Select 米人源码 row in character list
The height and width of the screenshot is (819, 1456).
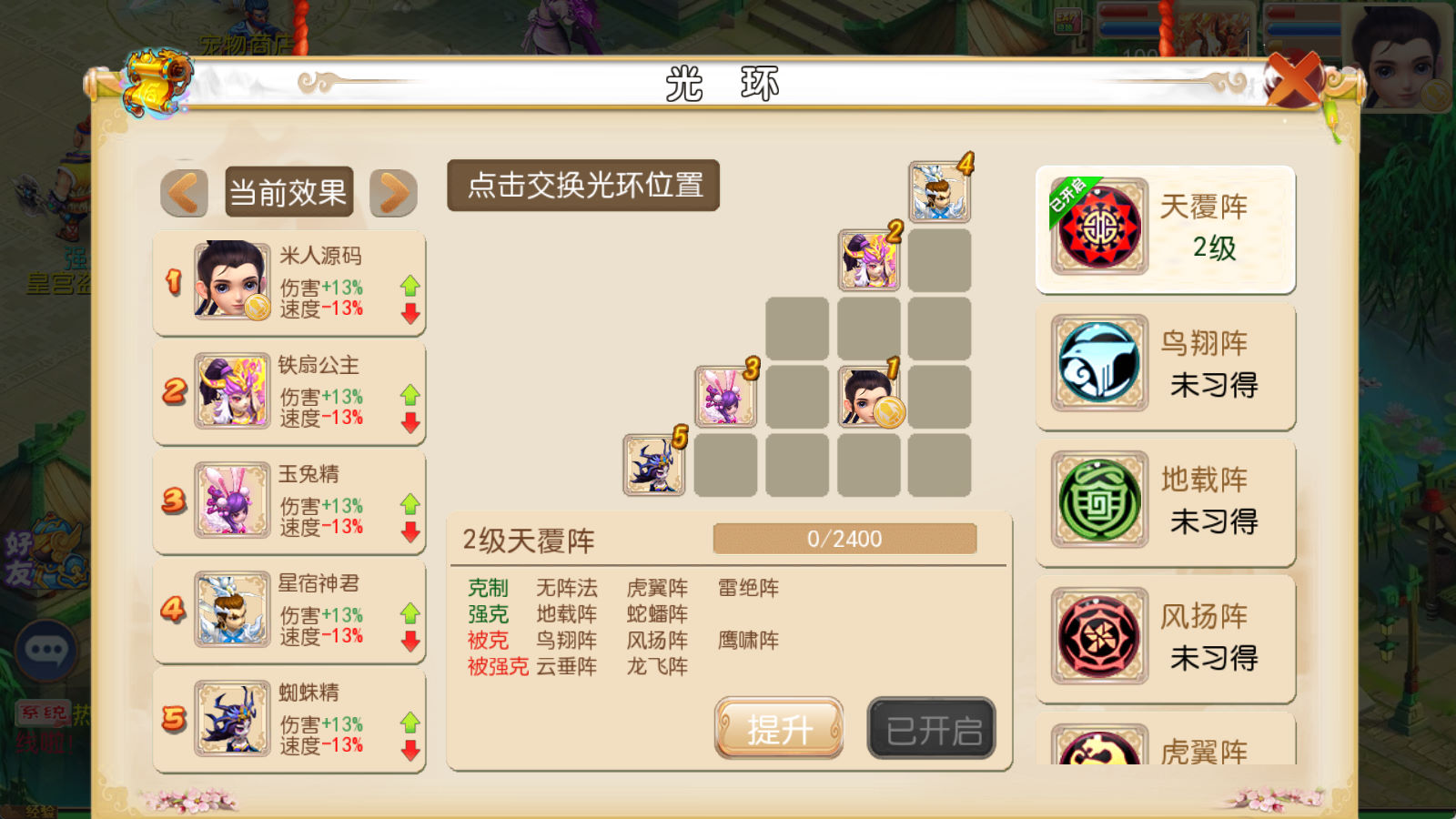289,283
